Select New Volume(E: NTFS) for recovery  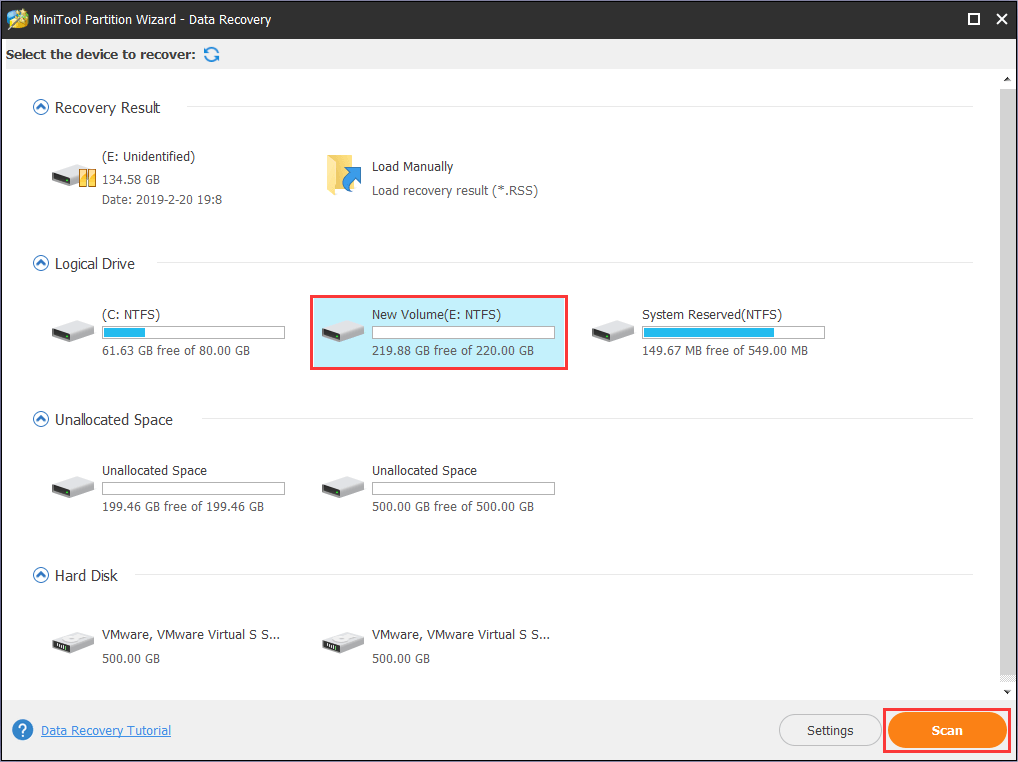pos(438,331)
